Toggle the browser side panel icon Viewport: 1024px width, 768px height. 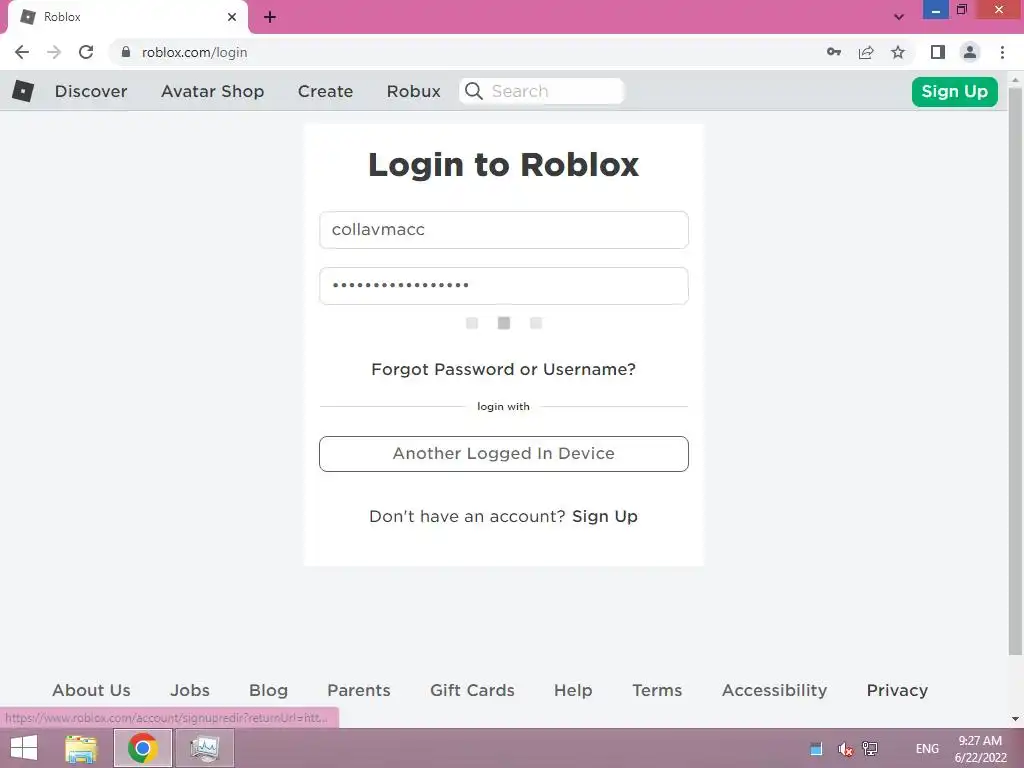(x=938, y=52)
